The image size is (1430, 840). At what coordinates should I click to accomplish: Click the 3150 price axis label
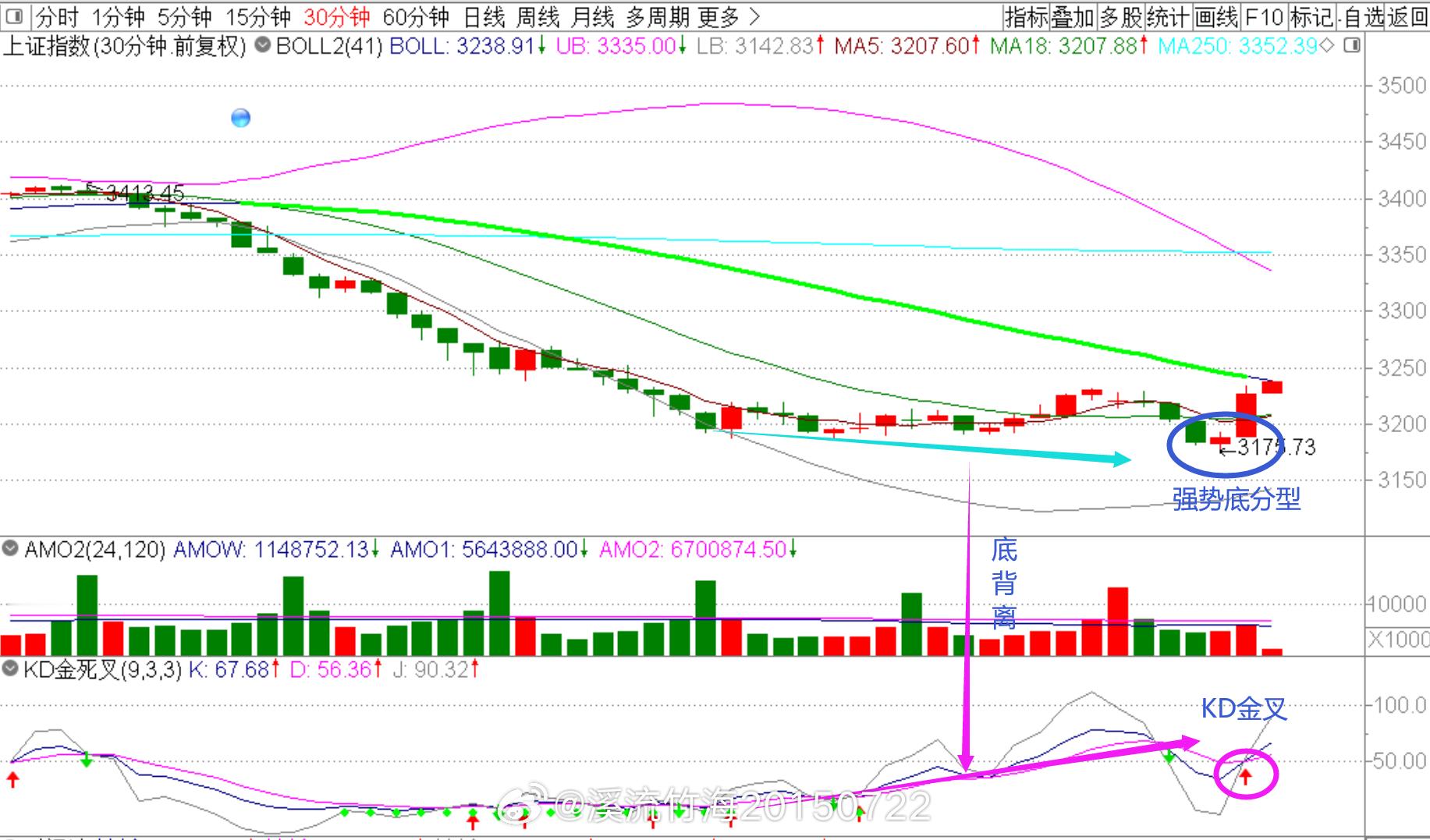pyautogui.click(x=1402, y=479)
